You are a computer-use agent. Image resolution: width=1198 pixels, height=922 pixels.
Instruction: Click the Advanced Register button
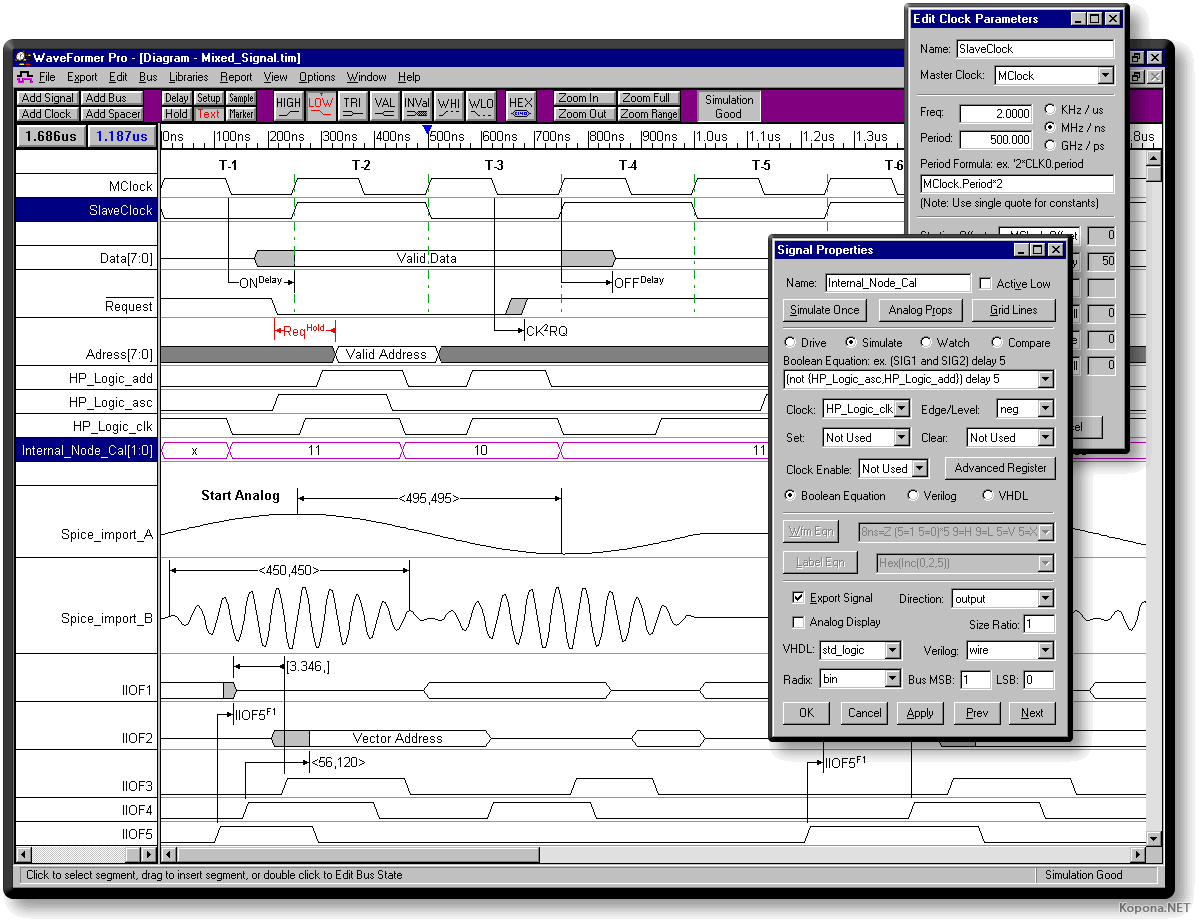coord(1000,468)
